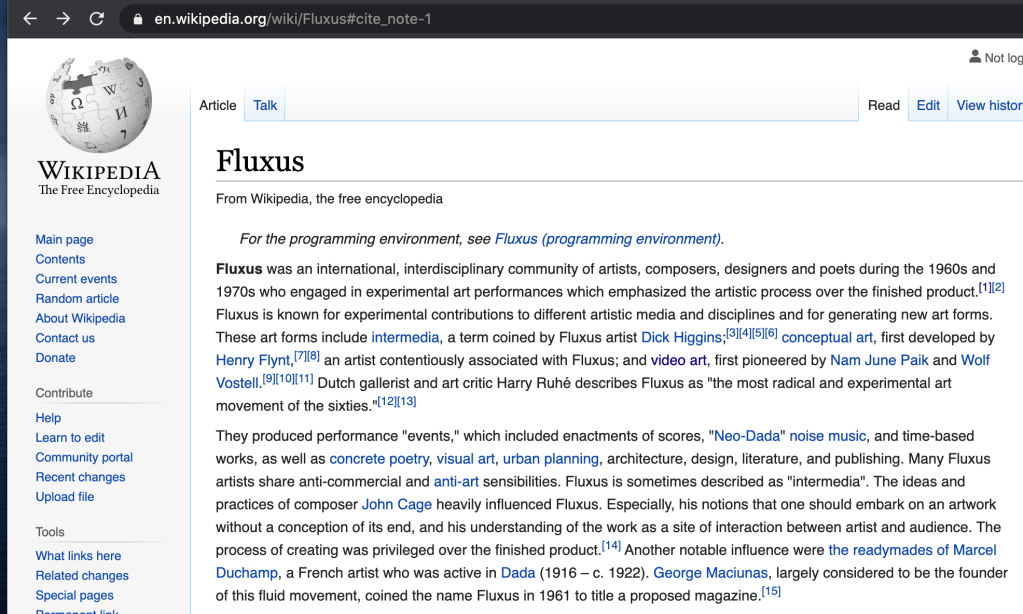
Task: Reload the page with refresh icon
Action: click(x=96, y=19)
